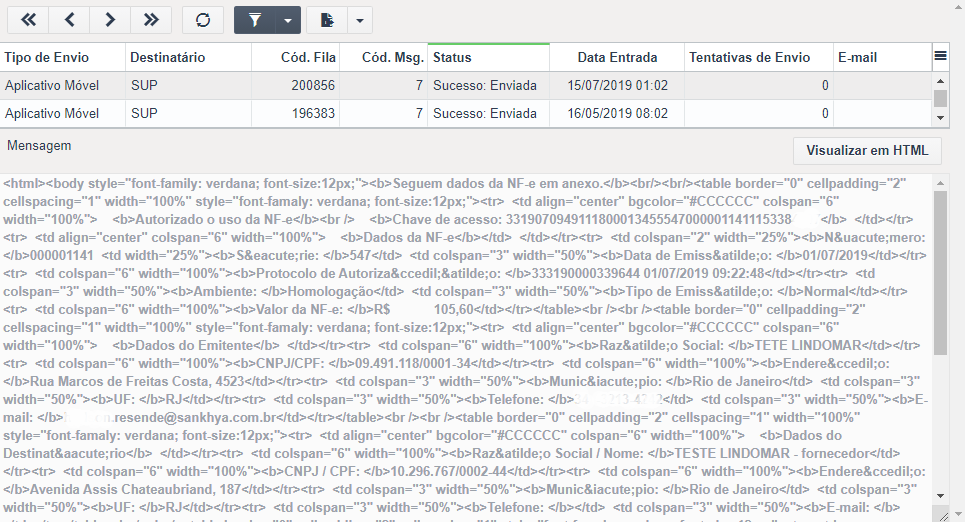Sort by Destinatário column header

pos(188,57)
